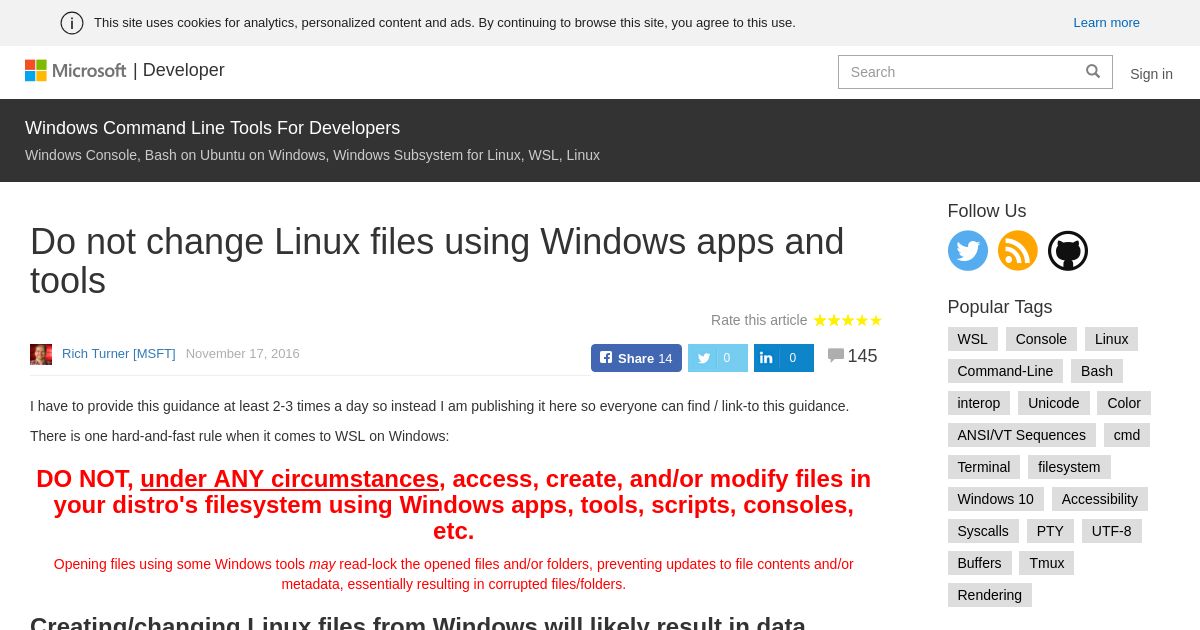
Task: Click the Follow Us heading
Action: (x=987, y=211)
